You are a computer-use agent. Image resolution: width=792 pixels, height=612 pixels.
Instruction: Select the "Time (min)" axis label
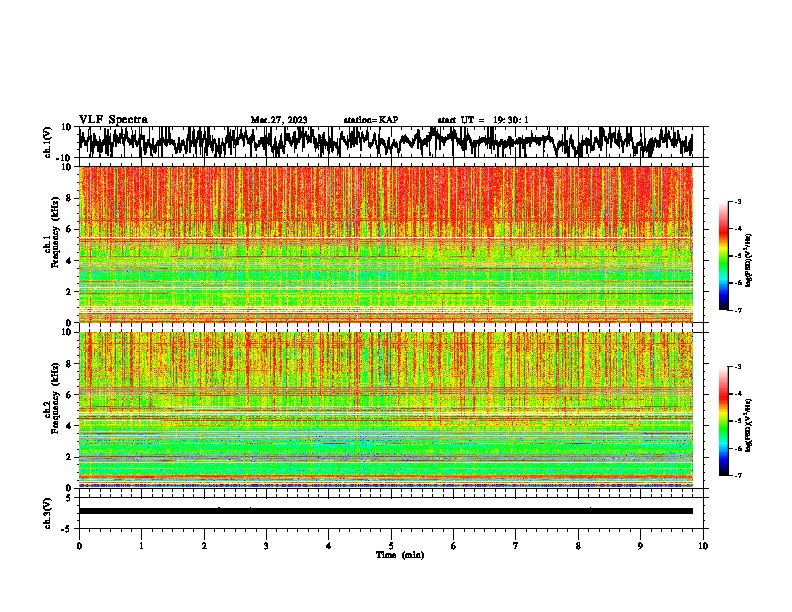click(400, 555)
